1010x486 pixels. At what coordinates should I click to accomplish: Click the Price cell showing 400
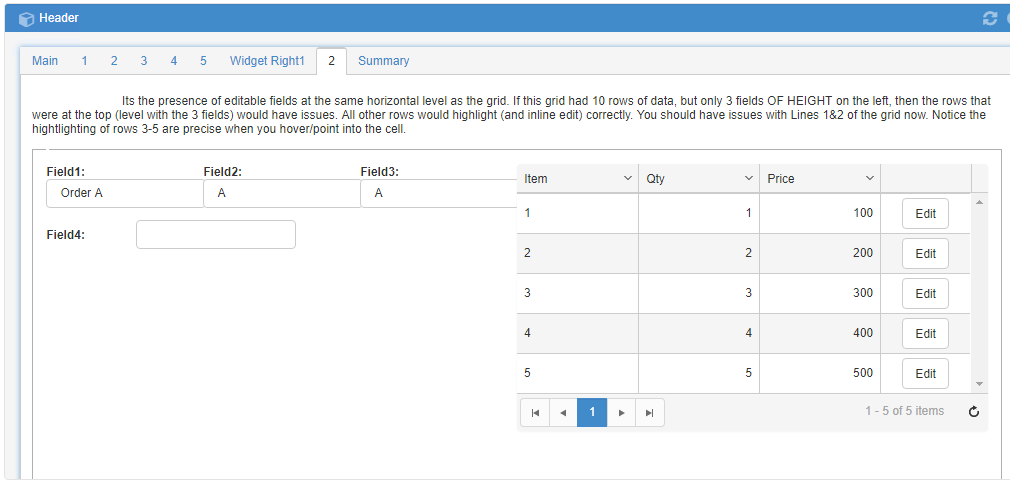coord(820,333)
